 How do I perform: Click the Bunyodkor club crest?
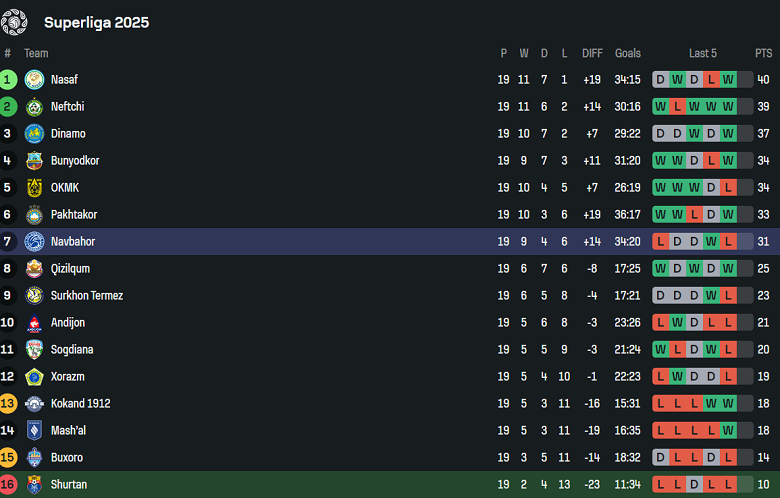[35, 161]
